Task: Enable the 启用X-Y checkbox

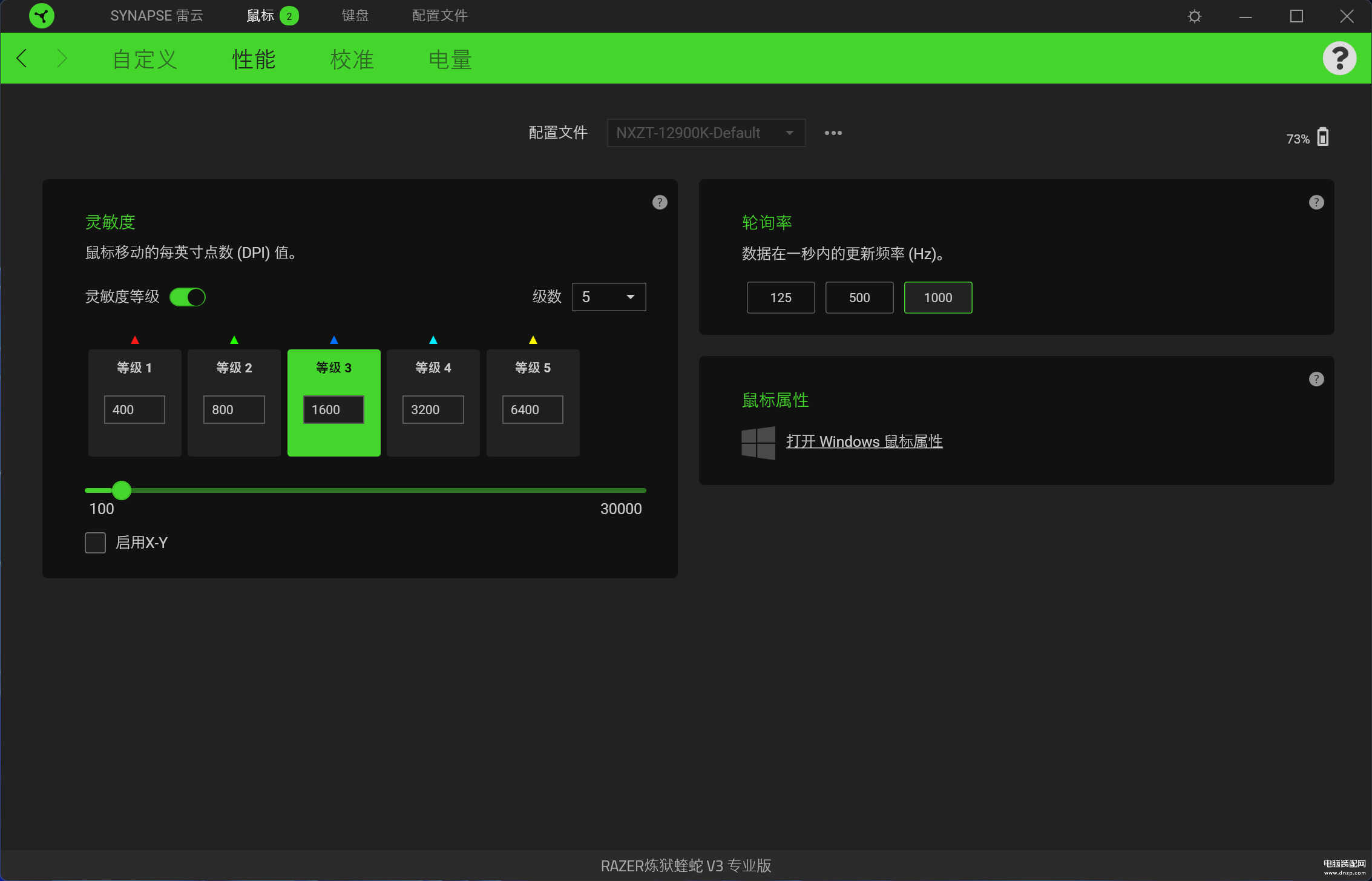Action: [95, 543]
